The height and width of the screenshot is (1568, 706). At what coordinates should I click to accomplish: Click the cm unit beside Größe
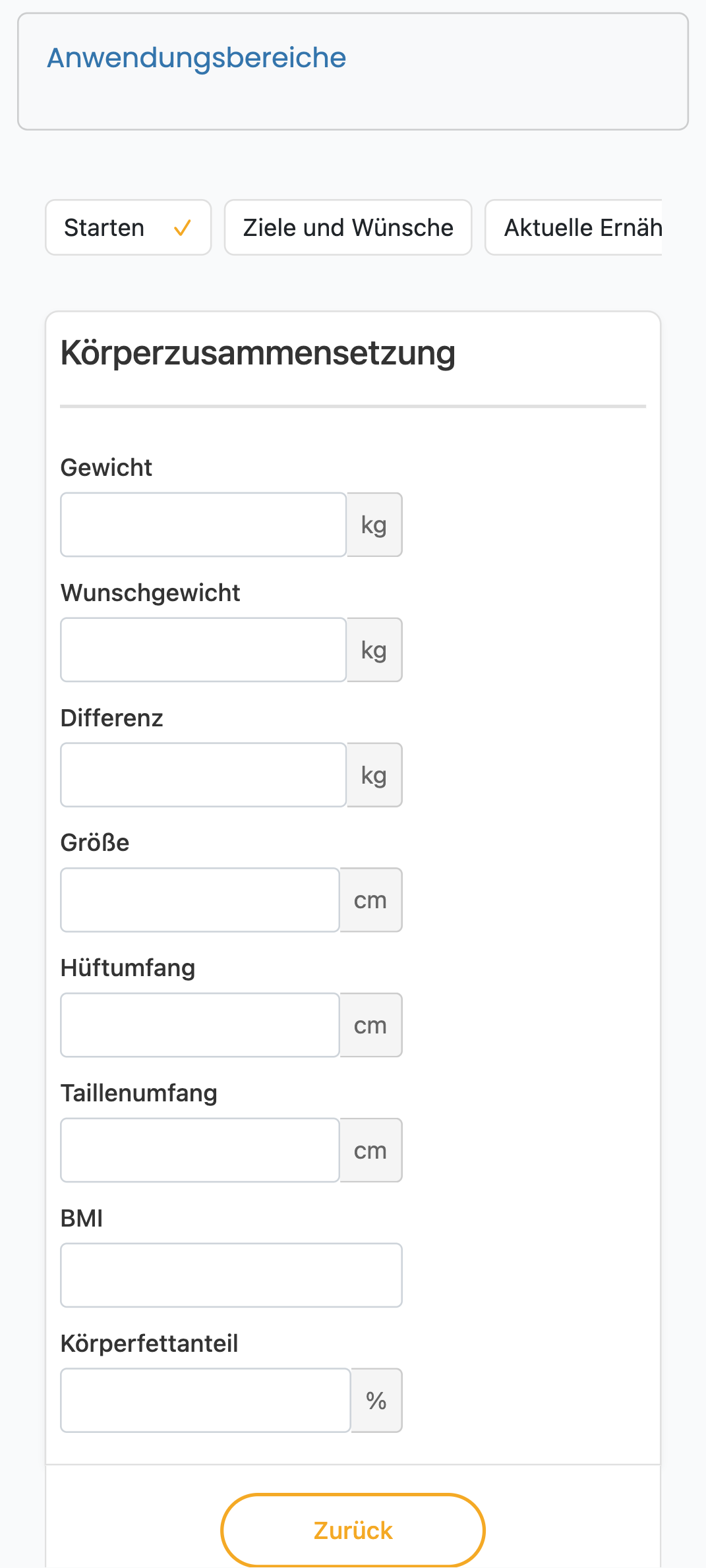point(370,900)
